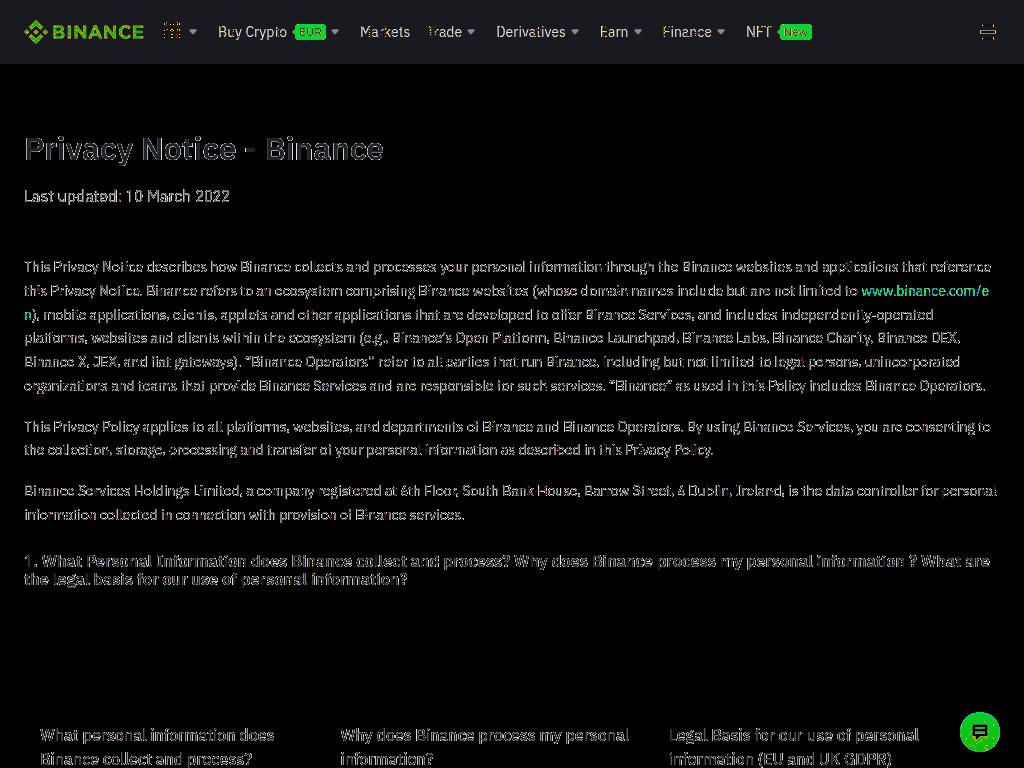Open the NFT page

(x=758, y=31)
